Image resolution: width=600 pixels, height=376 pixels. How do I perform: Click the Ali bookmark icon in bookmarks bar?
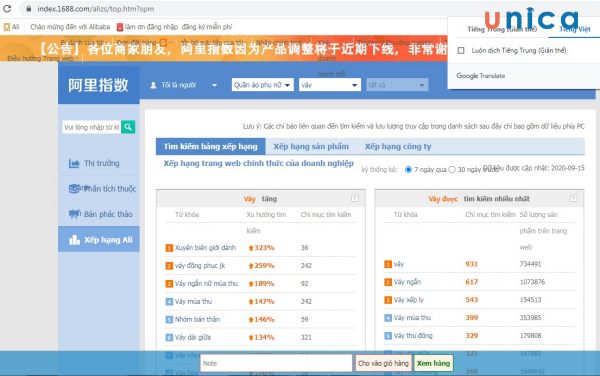click(7, 27)
